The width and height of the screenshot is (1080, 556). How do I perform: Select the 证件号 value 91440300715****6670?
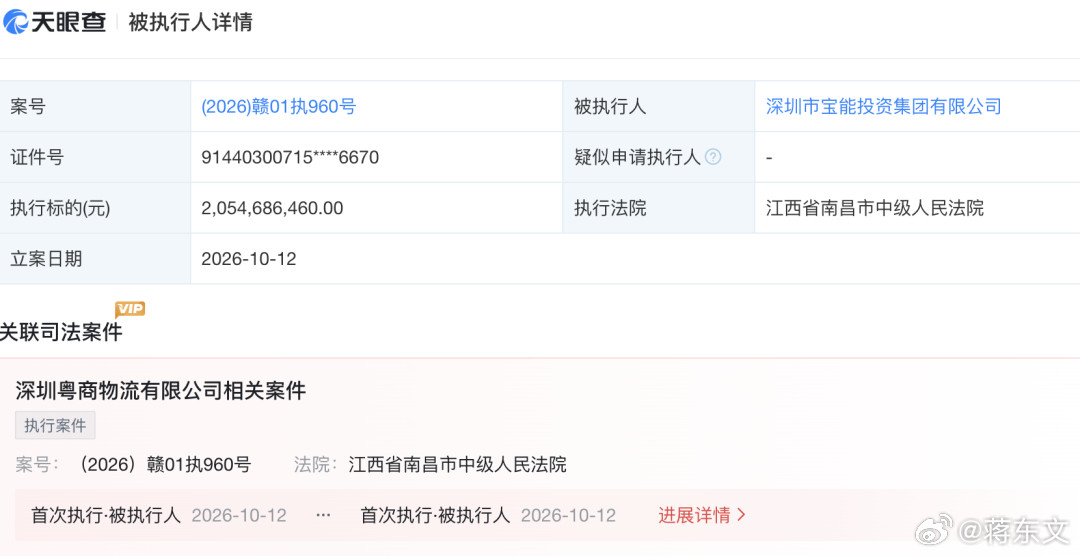coord(290,157)
